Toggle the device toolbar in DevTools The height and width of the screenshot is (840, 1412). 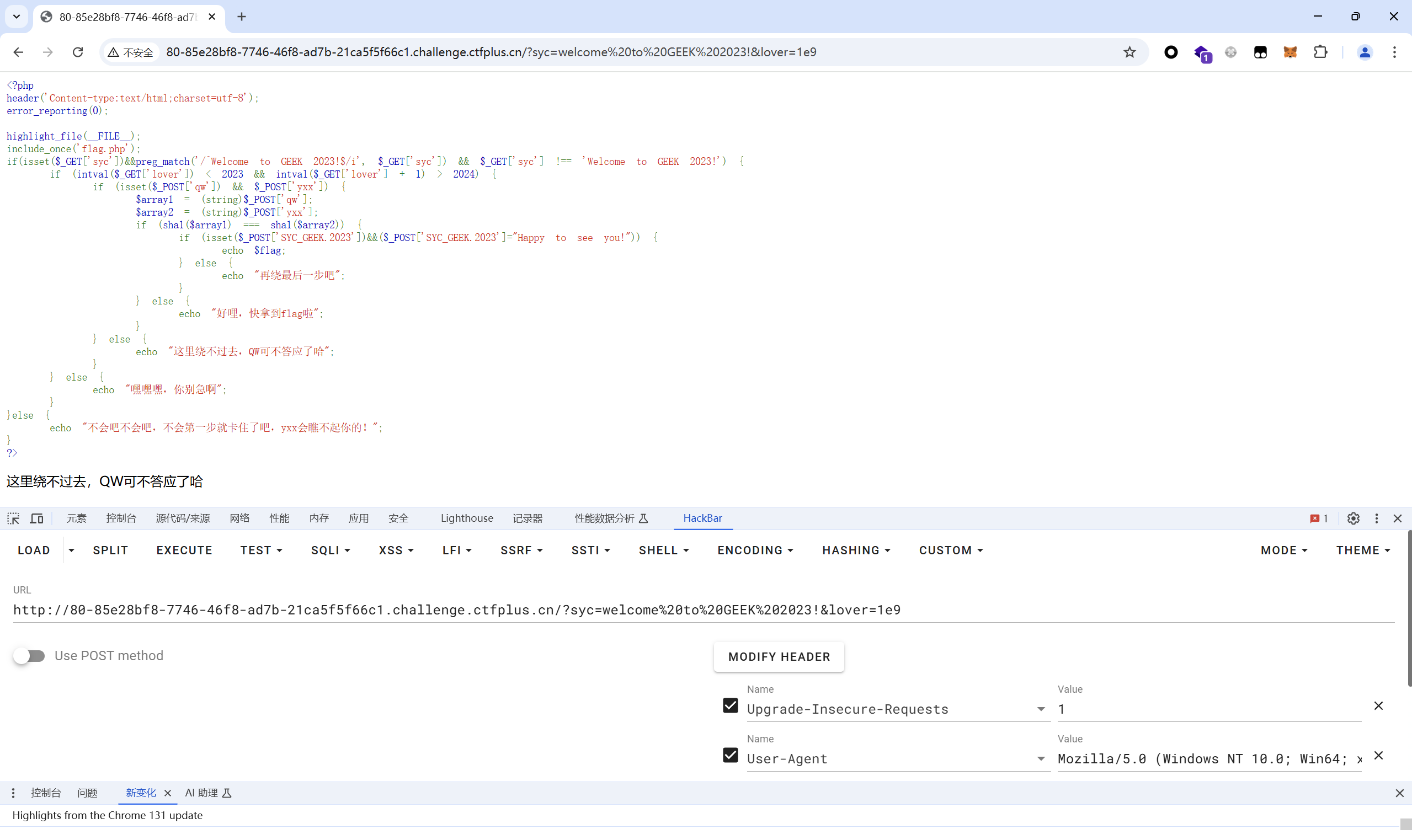coord(37,518)
